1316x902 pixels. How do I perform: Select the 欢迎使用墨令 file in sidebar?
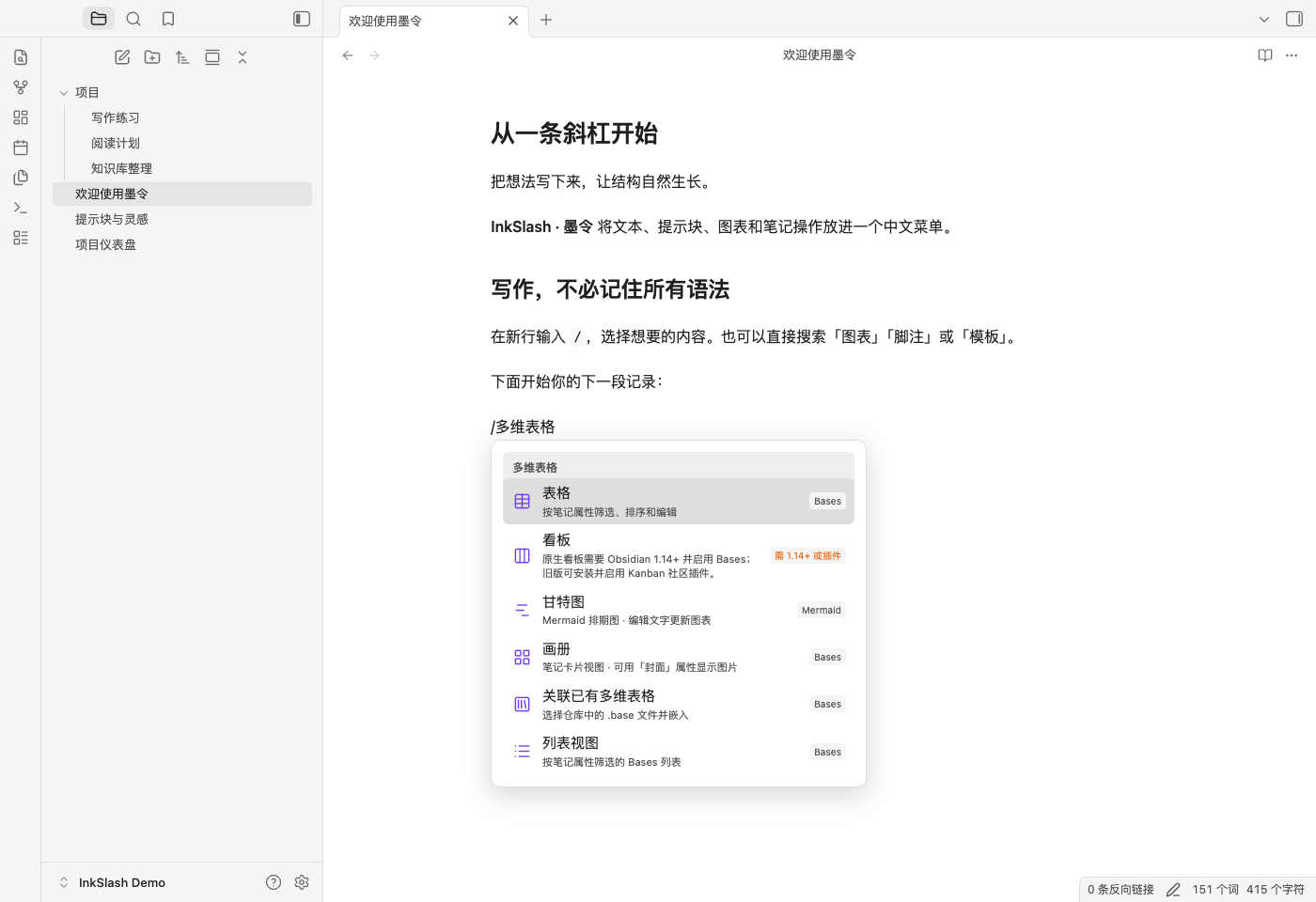point(182,194)
